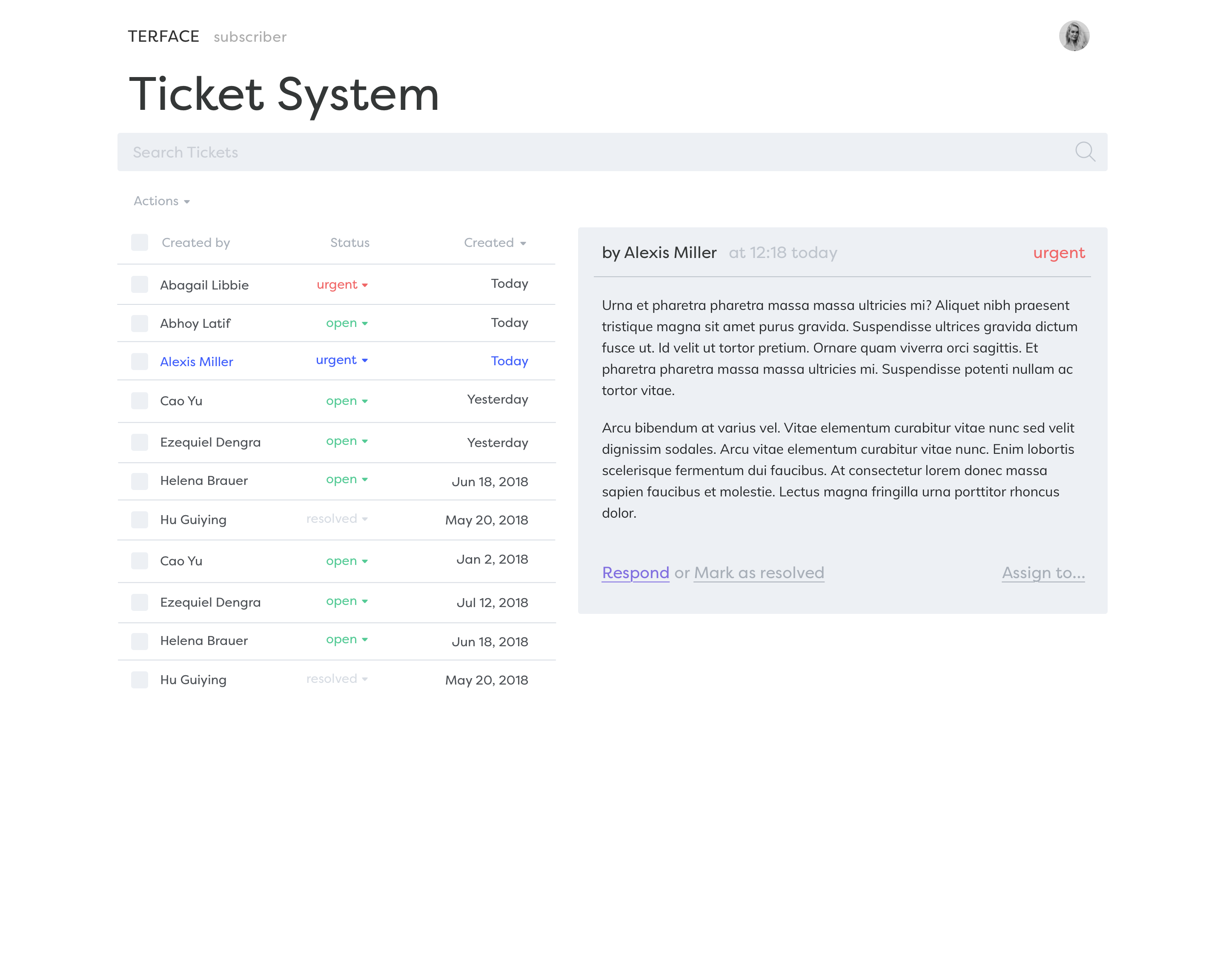The height and width of the screenshot is (980, 1226).
Task: Focus the Search Tickets input field
Action: coord(612,152)
